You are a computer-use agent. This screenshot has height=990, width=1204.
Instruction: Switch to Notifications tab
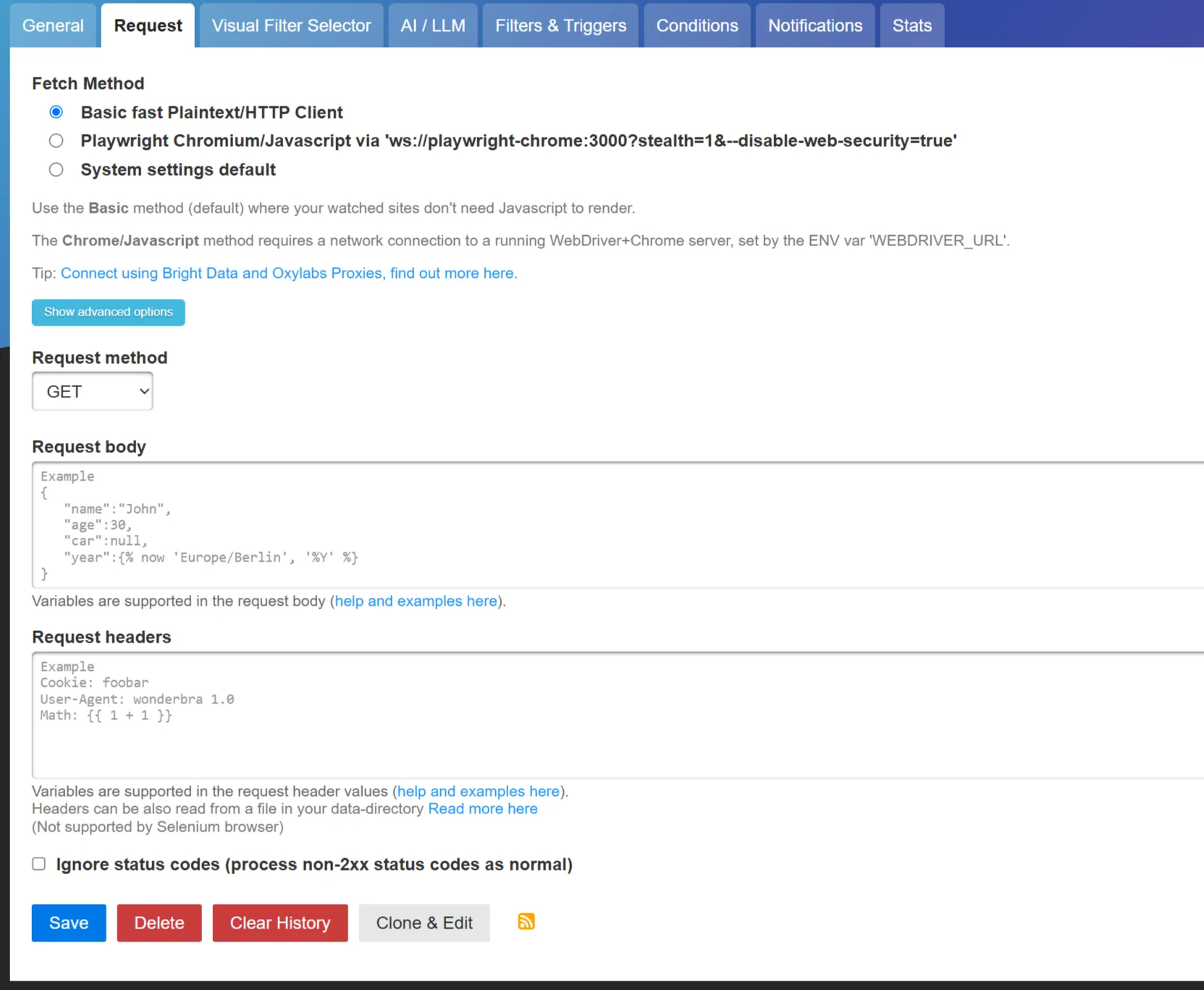(x=815, y=25)
